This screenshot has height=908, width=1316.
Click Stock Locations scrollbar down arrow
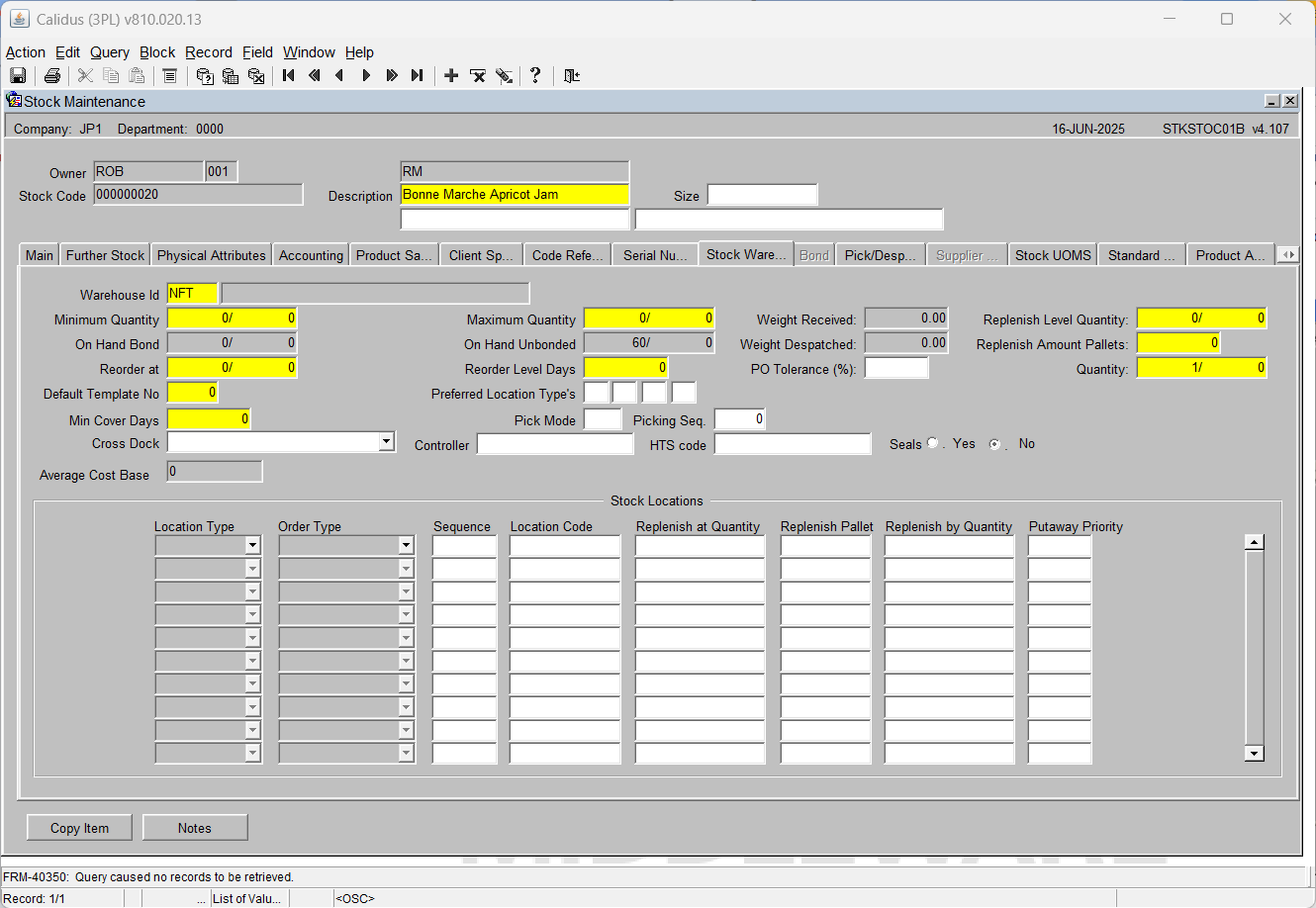point(1255,754)
